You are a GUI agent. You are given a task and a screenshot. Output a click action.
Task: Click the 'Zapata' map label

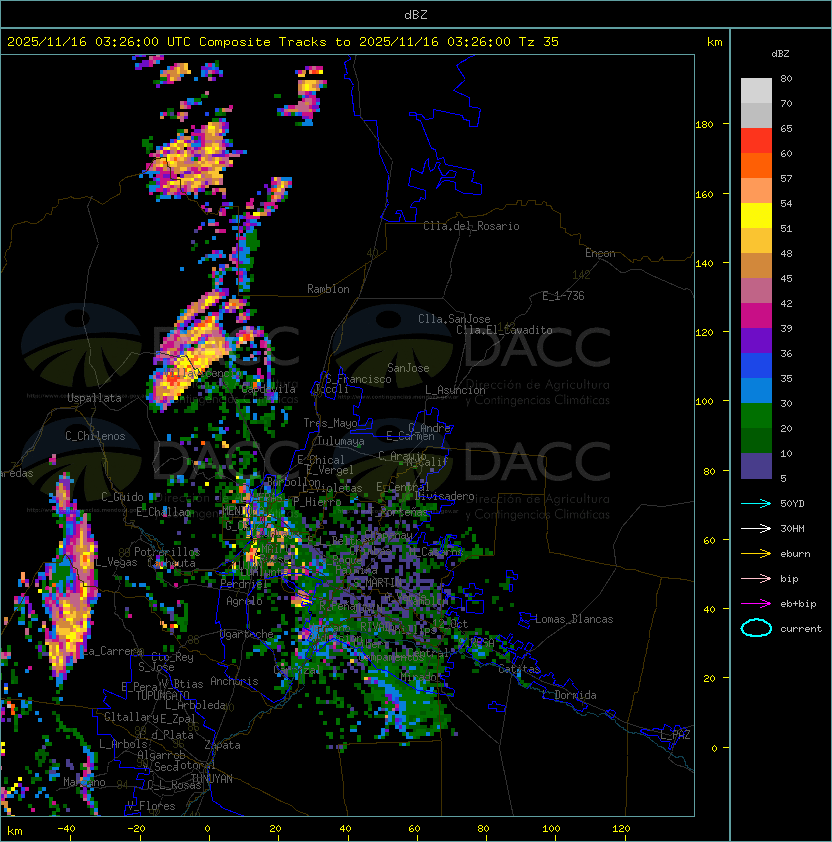click(x=222, y=745)
